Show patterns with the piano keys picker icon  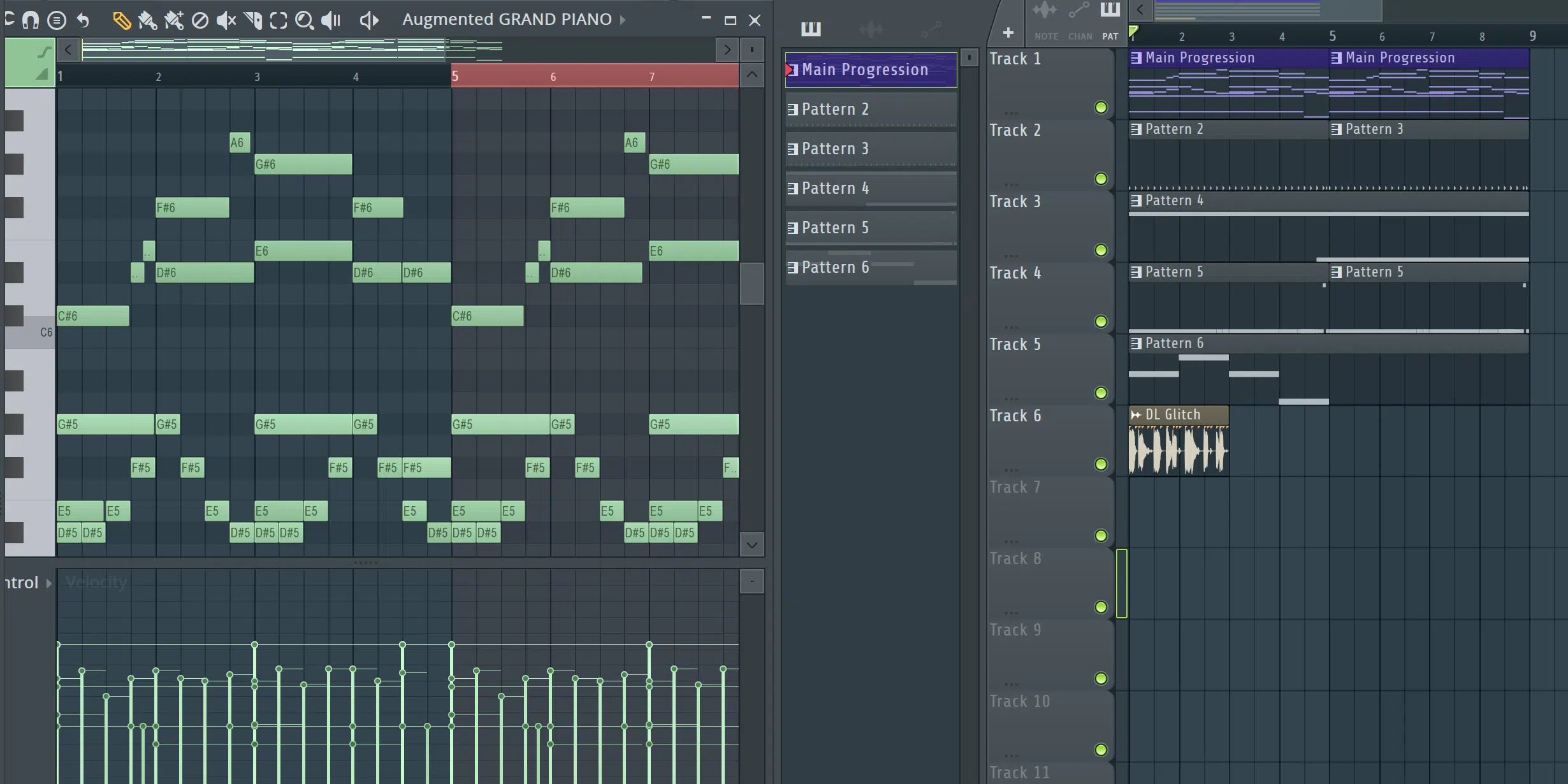811,28
